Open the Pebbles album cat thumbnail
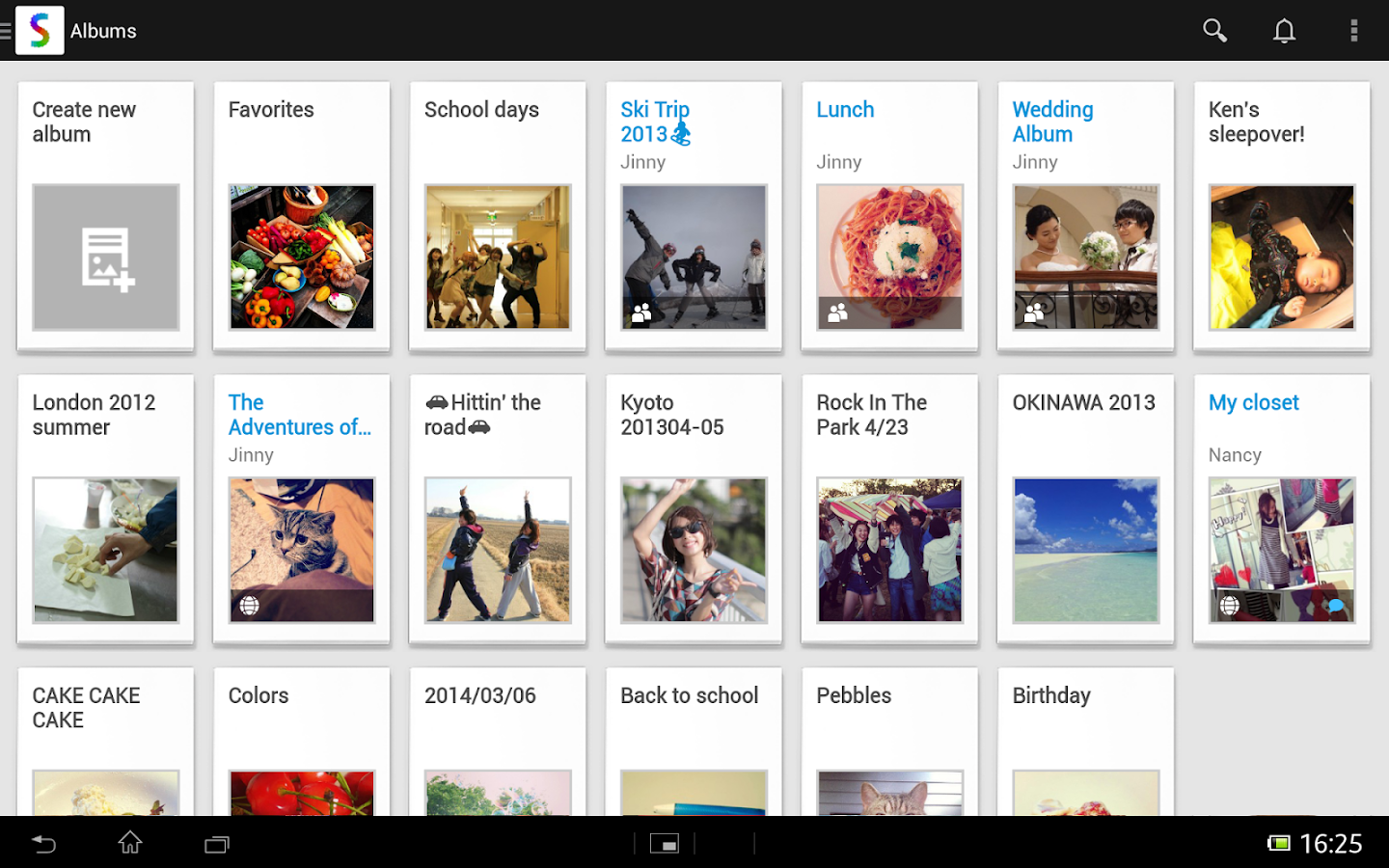The height and width of the screenshot is (868, 1389). click(x=889, y=793)
